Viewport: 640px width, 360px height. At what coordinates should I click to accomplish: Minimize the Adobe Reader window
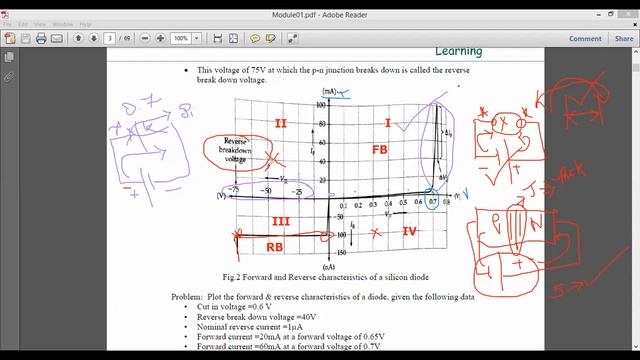click(598, 15)
